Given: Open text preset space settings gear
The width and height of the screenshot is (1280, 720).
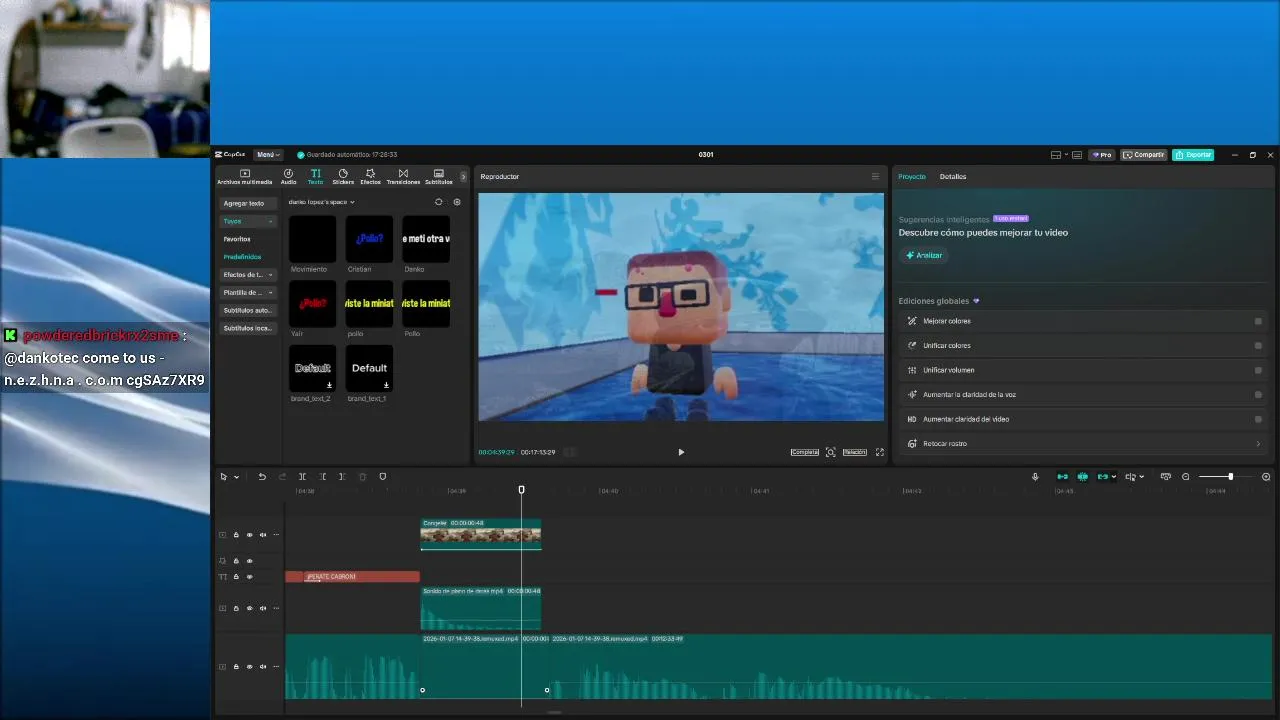Looking at the screenshot, I should tap(457, 202).
